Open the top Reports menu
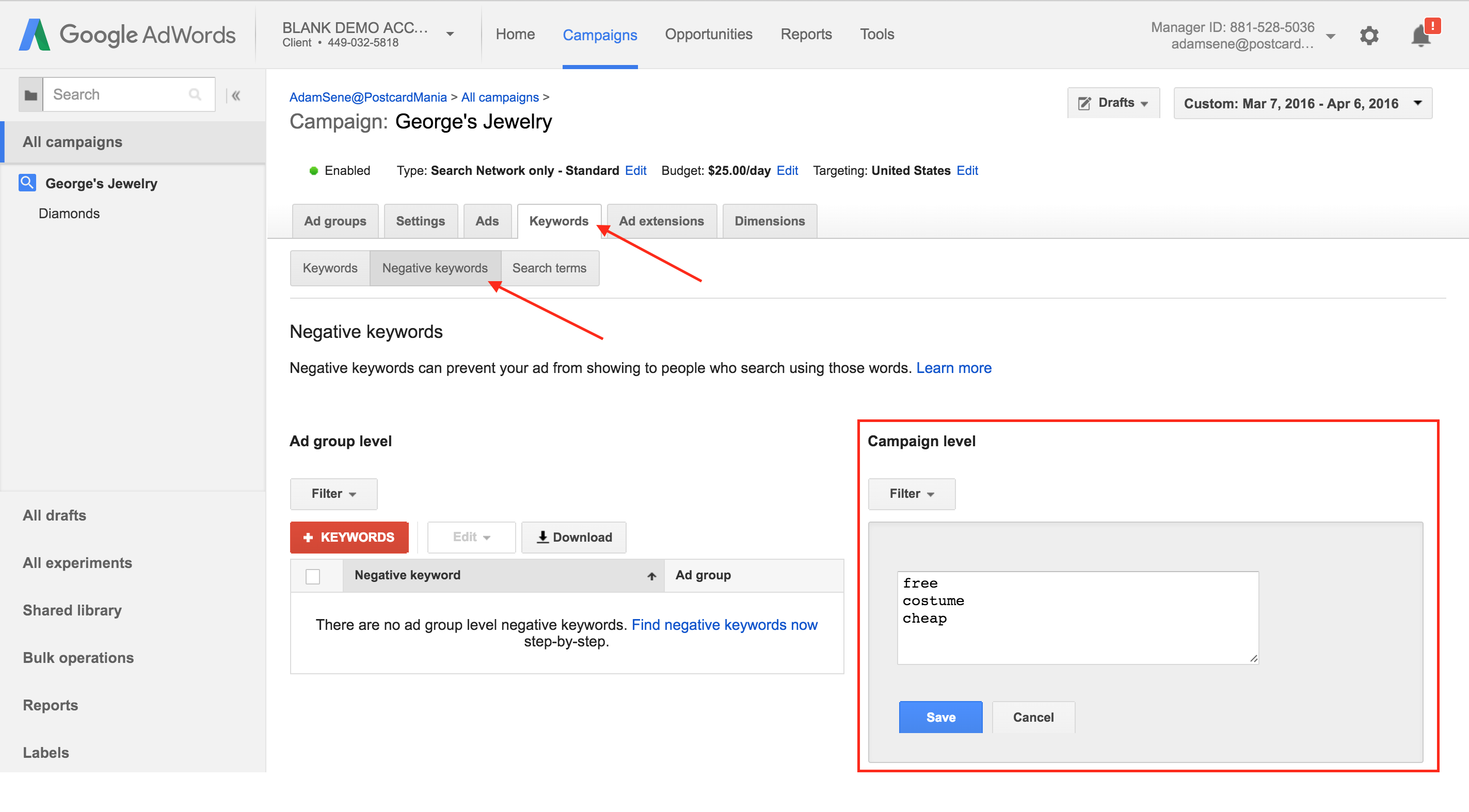This screenshot has width=1469, height=812. pyautogui.click(x=806, y=34)
